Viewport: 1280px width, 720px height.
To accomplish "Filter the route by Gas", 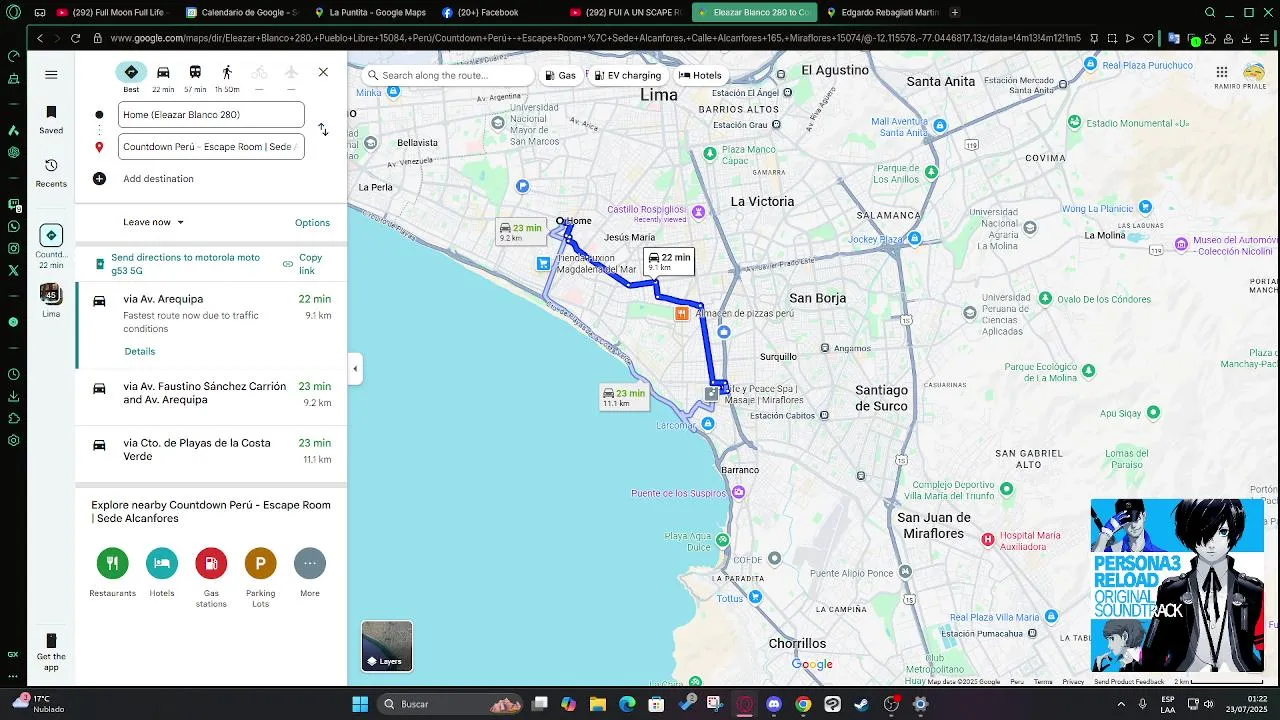I will pyautogui.click(x=561, y=75).
